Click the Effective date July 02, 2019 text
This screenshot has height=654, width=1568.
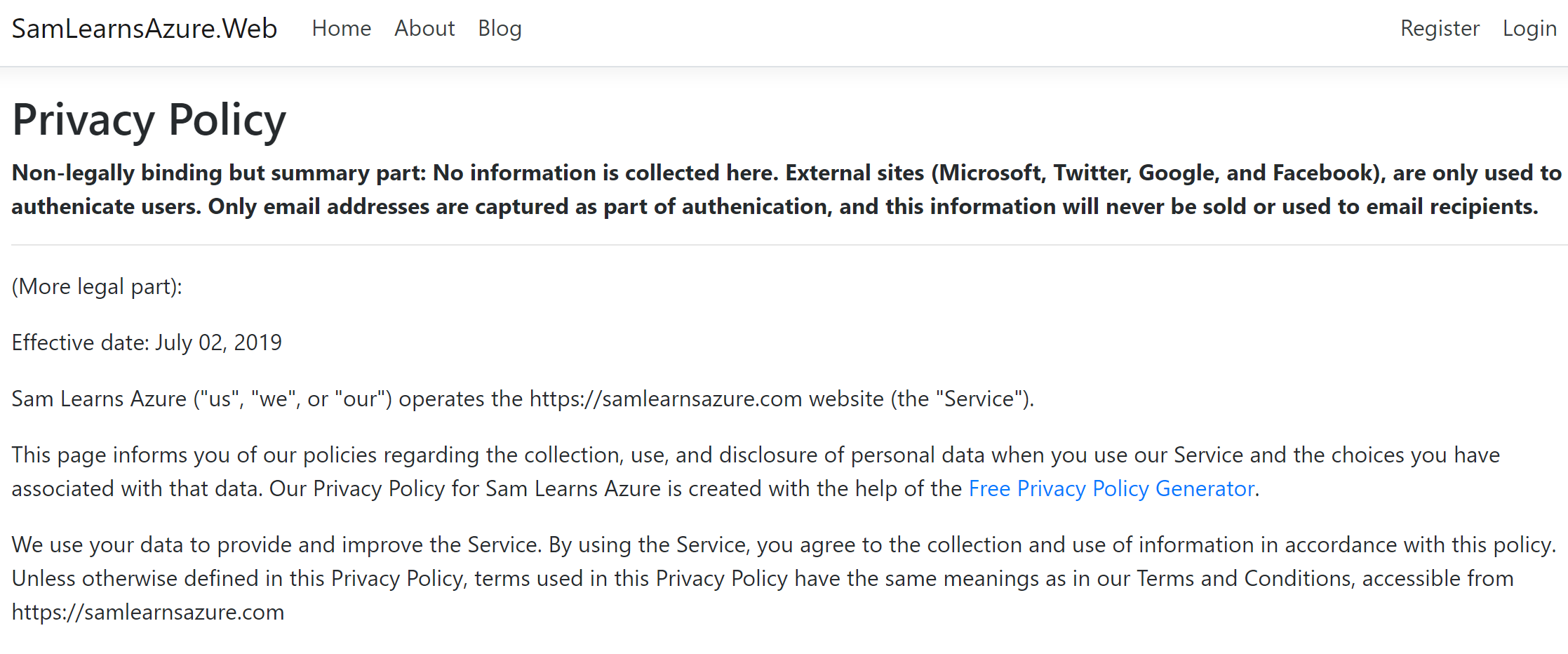(x=147, y=342)
